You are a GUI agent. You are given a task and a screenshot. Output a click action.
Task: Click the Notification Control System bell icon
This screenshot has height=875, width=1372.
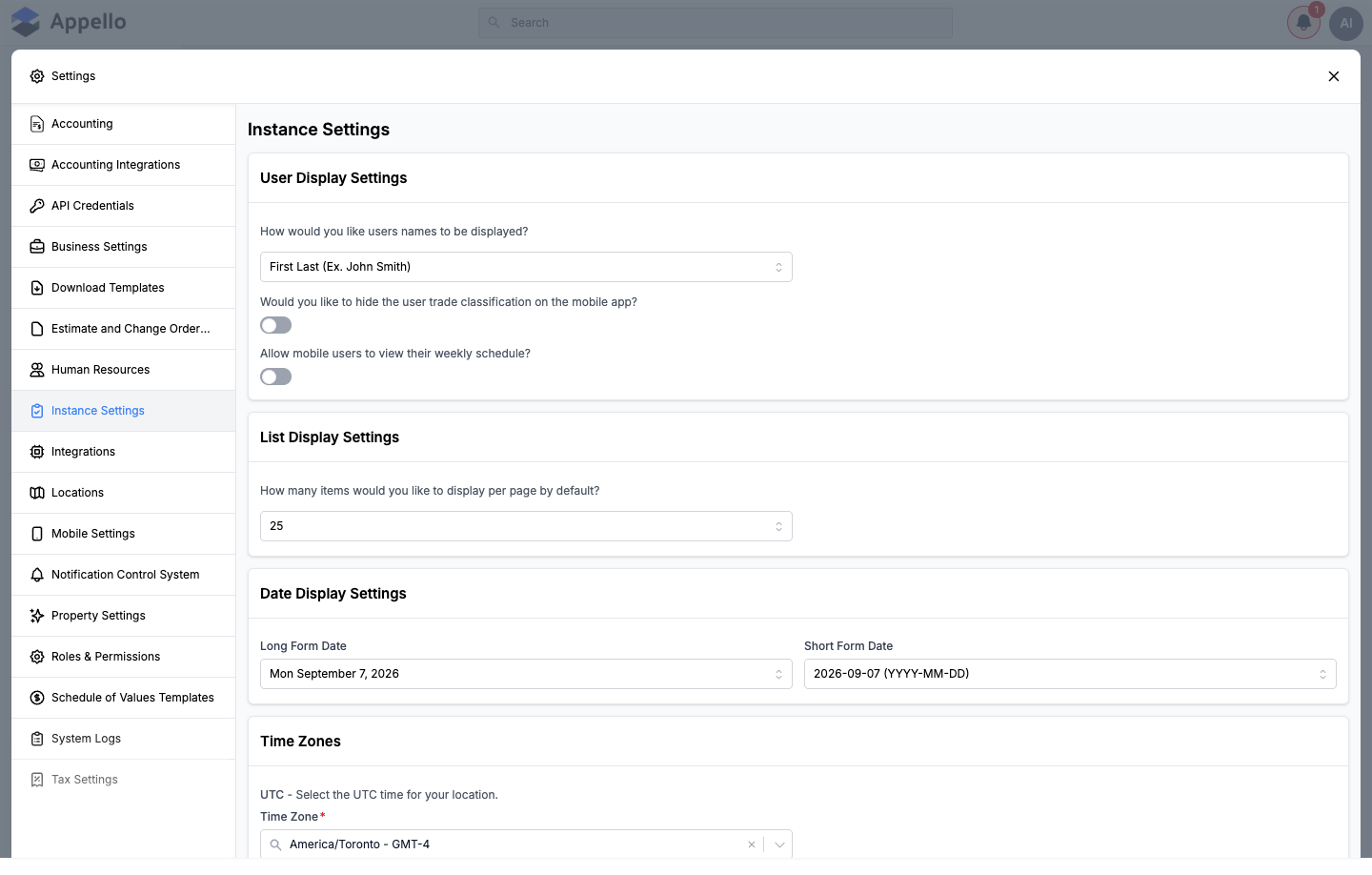click(x=37, y=575)
